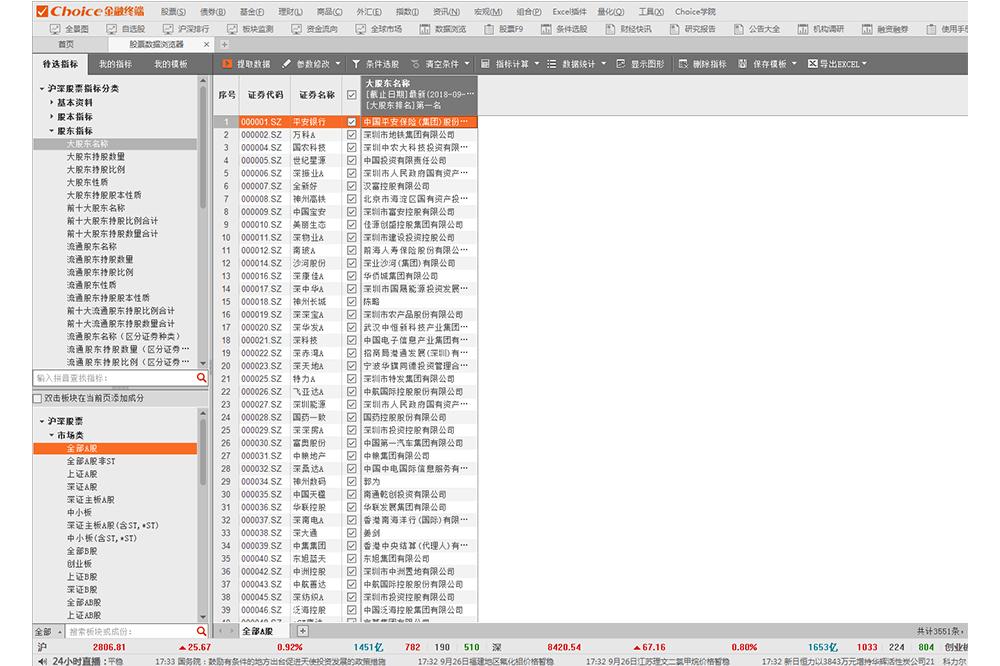Collapse the 市场类 tree node

pyautogui.click(x=52, y=435)
